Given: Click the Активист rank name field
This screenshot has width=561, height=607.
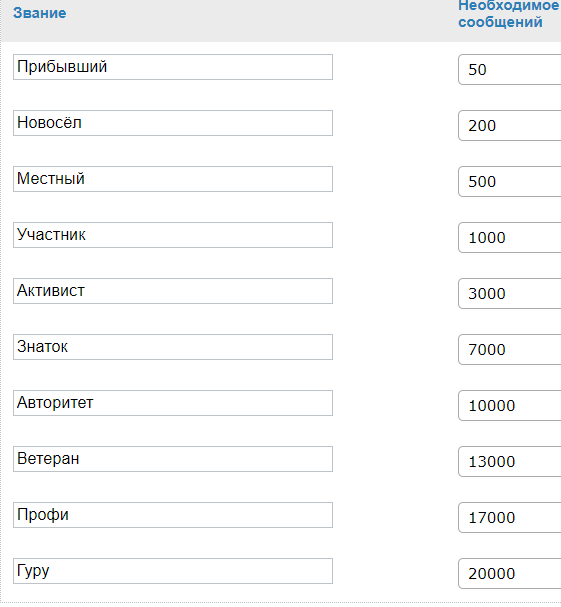Looking at the screenshot, I should (x=173, y=291).
